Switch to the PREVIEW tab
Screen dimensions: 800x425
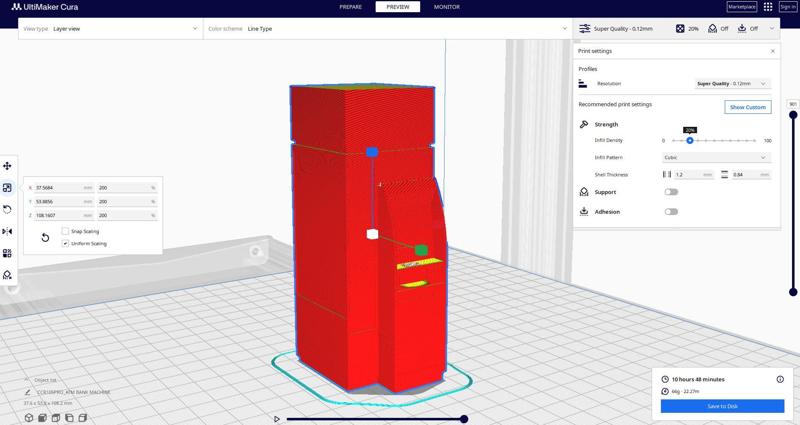(x=398, y=7)
